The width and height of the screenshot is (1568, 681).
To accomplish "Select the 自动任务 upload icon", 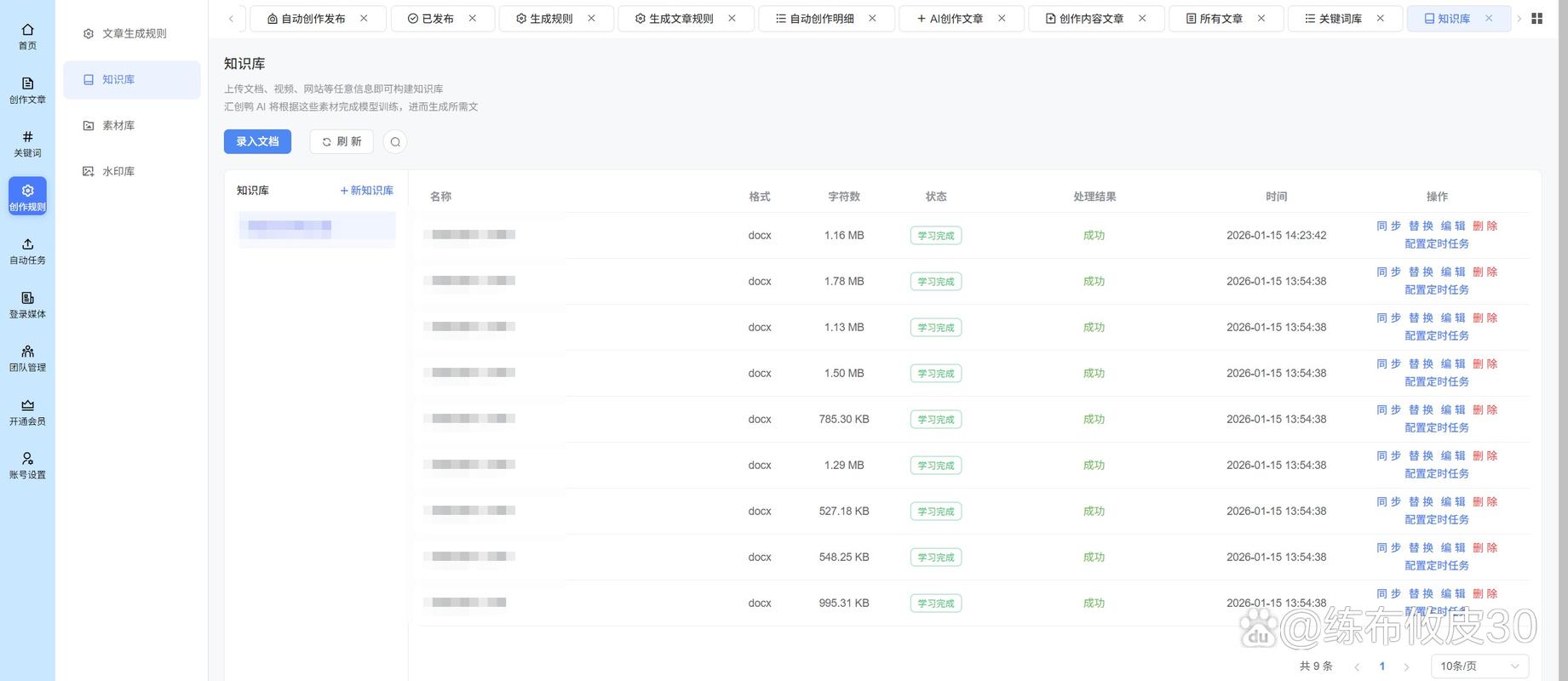I will pos(27,244).
